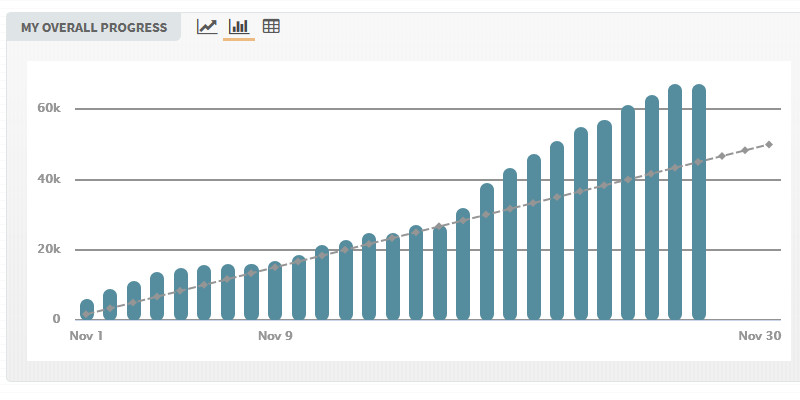800x400 pixels.
Task: Click the last goal diamond above Nov 30
Action: tap(769, 144)
